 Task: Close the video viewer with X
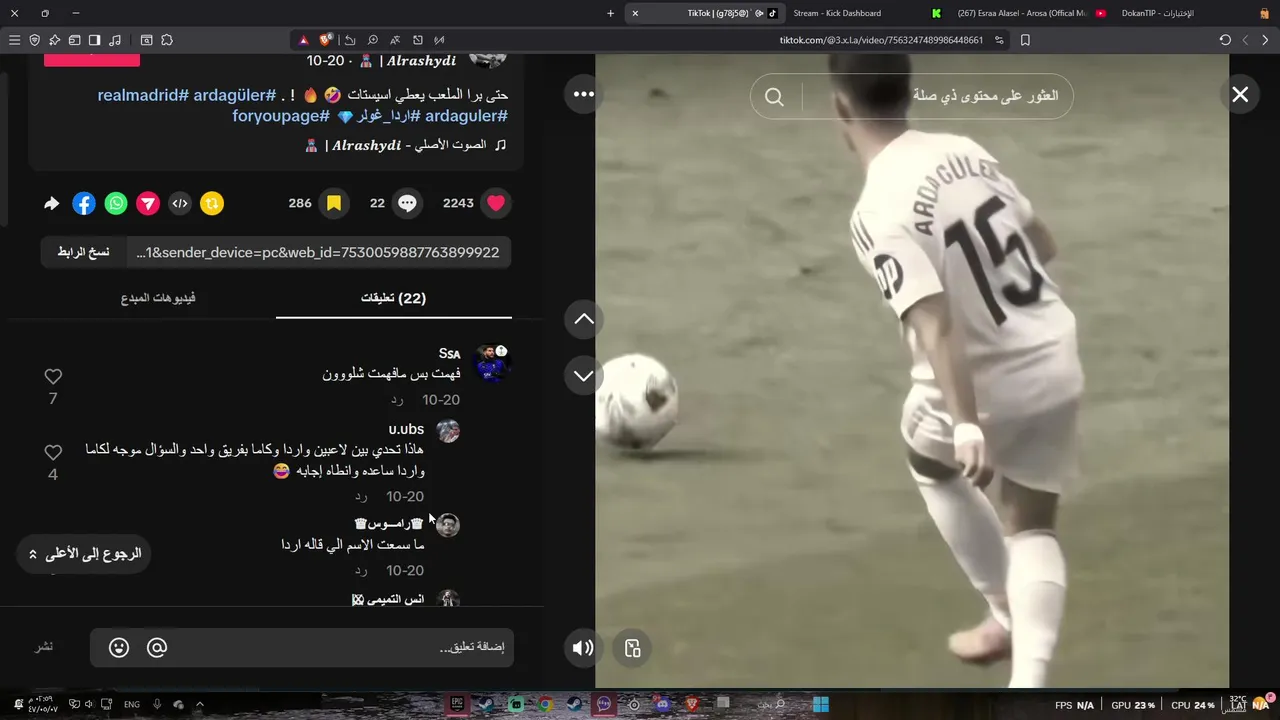click(x=1240, y=94)
